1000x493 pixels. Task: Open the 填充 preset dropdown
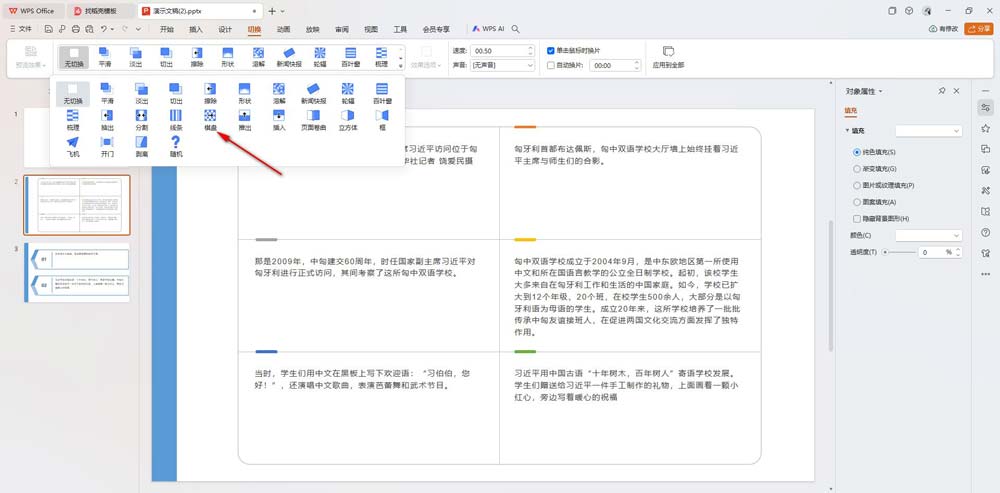tap(928, 130)
